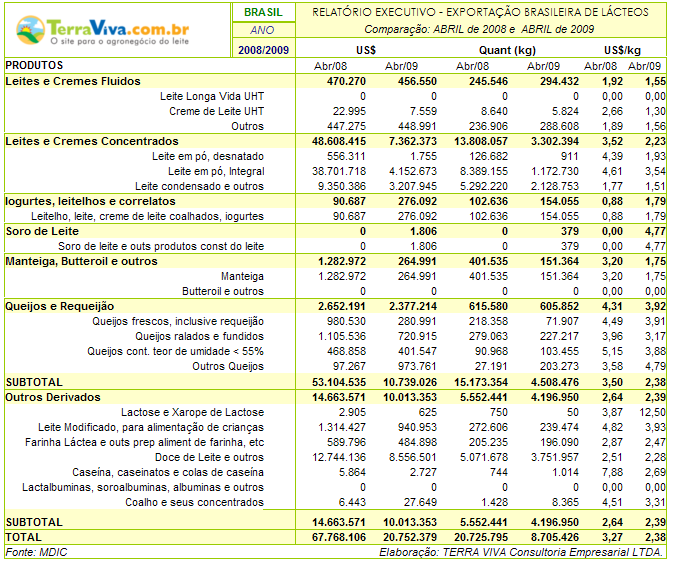Select Soro de leite e outs produtos label
Image resolution: width=673 pixels, height=563 pixels.
[161, 246]
